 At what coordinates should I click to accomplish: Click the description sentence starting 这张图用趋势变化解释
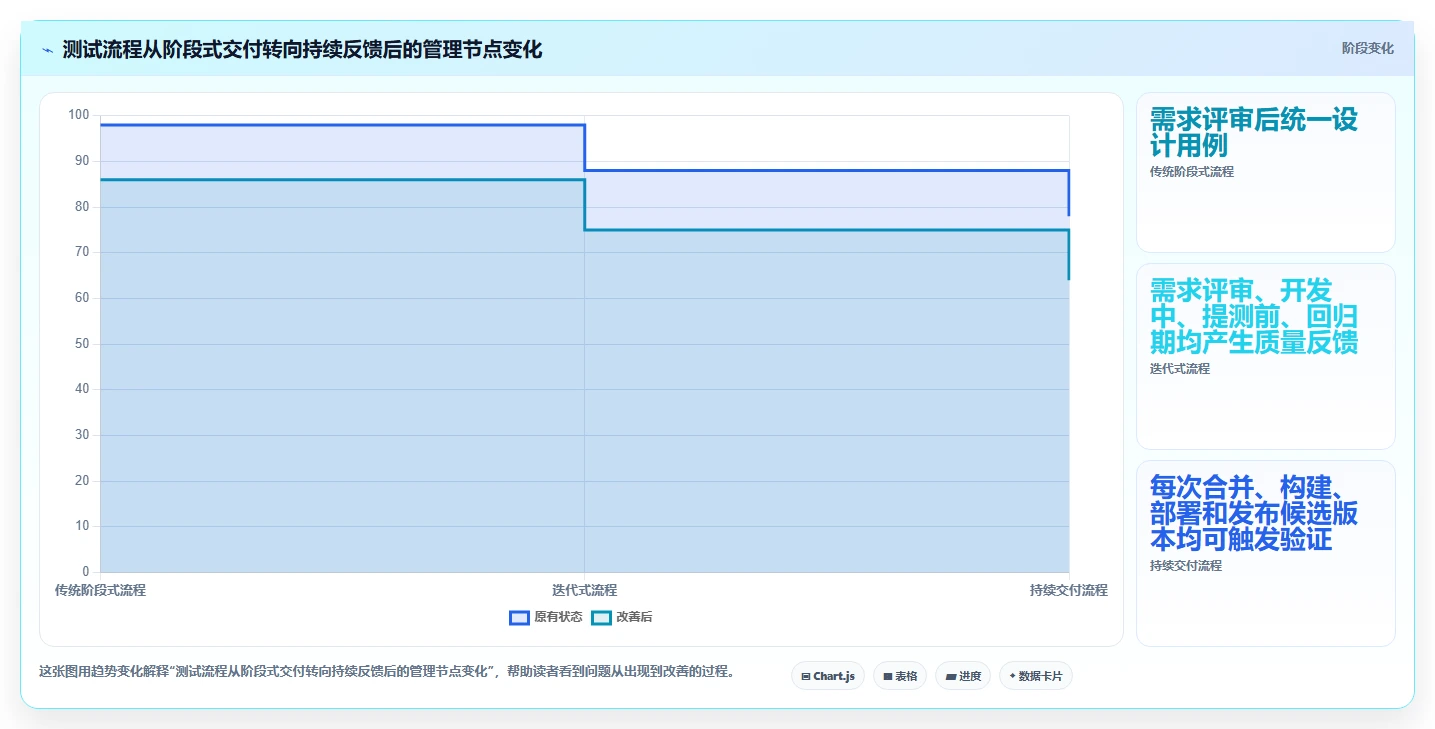pyautogui.click(x=387, y=672)
